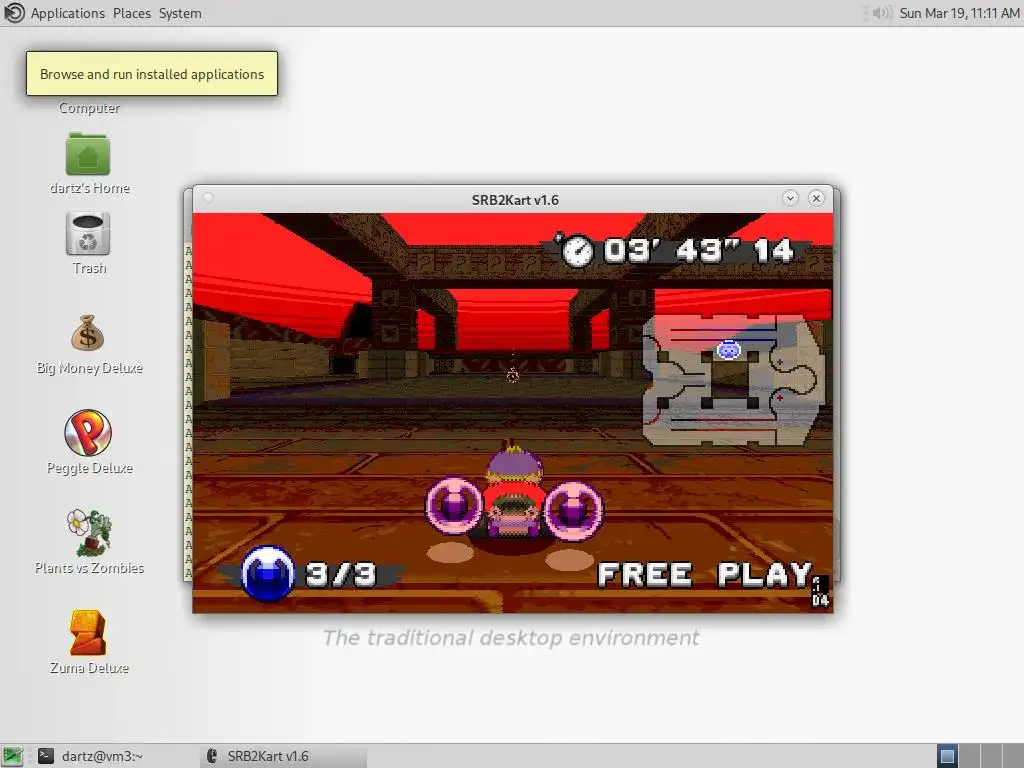
Task: Click the race timer reading 03' 43" 14
Action: click(x=698, y=250)
